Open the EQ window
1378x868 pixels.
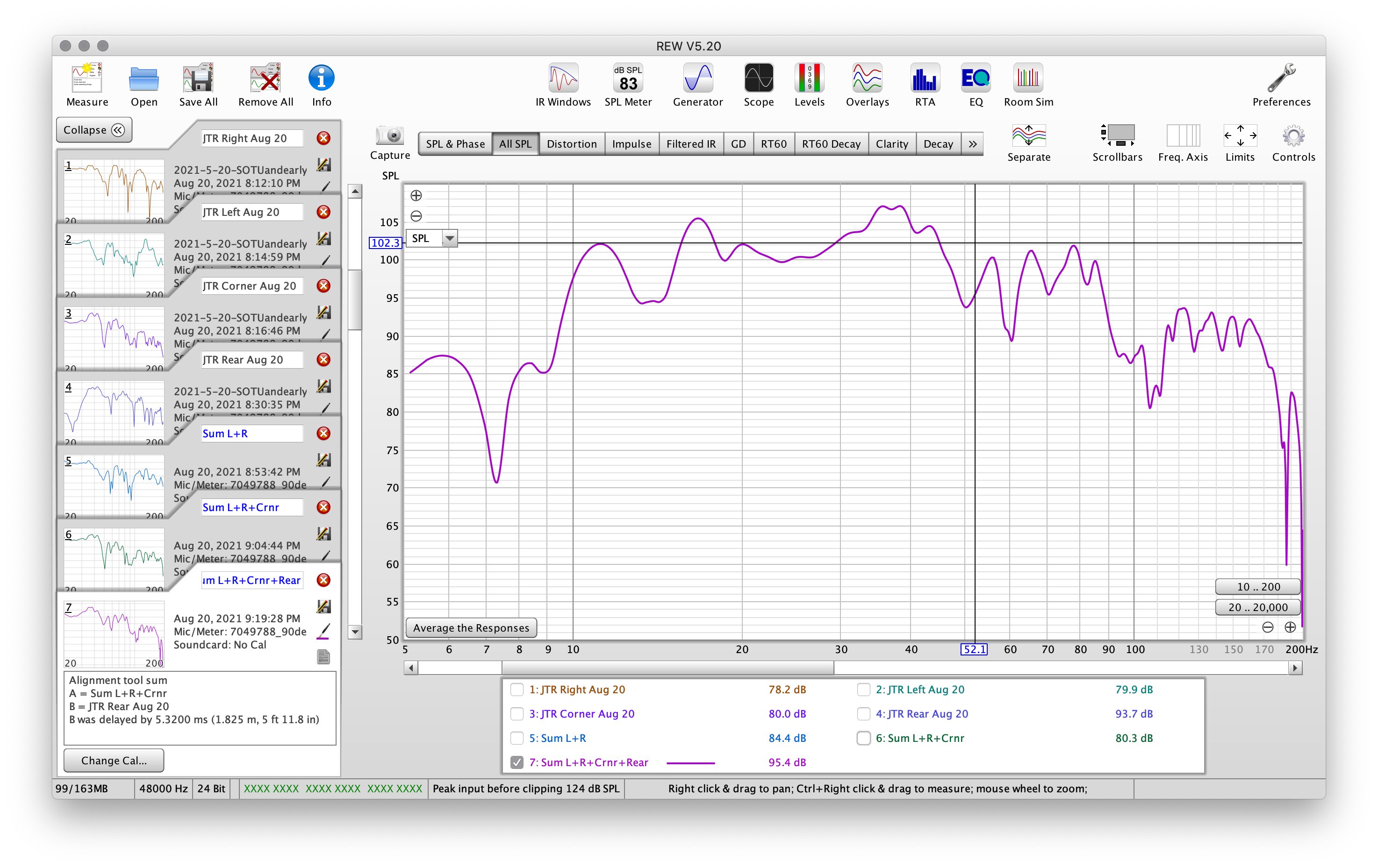coord(976,85)
